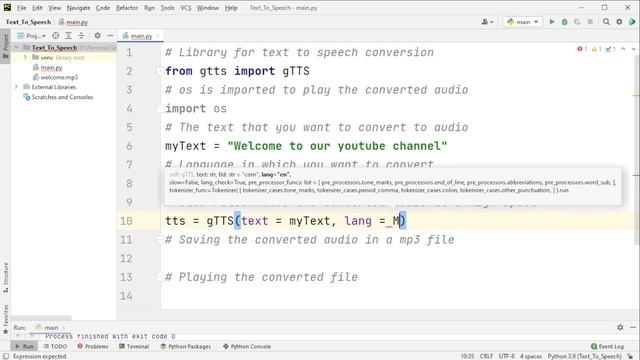Close the main.py editor tab

click(158, 36)
